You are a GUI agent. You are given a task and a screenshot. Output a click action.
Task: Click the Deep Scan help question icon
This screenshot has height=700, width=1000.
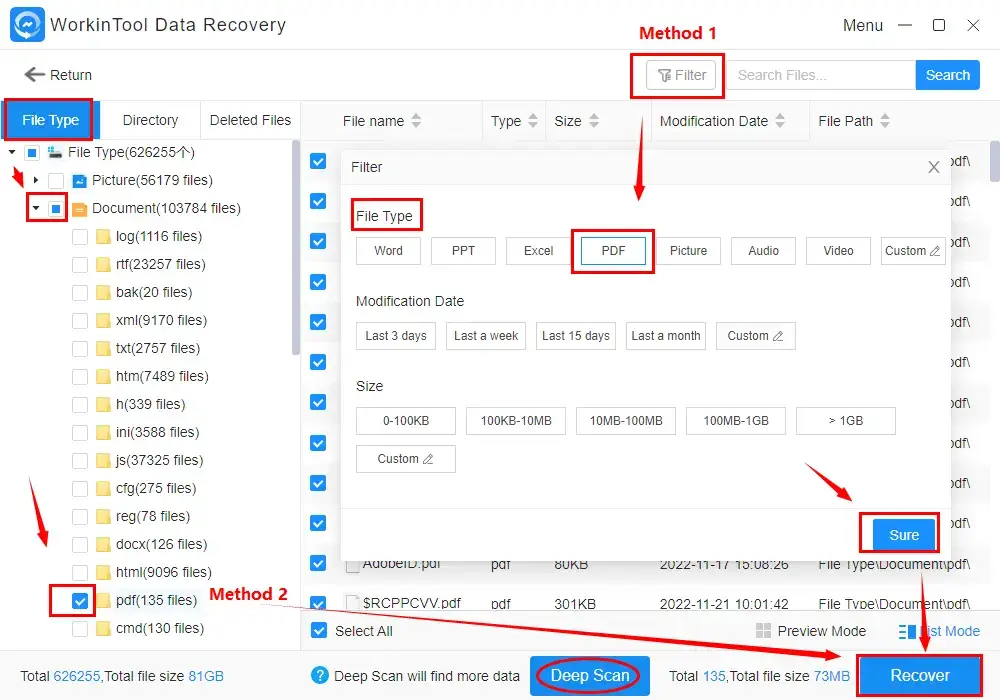pyautogui.click(x=320, y=675)
